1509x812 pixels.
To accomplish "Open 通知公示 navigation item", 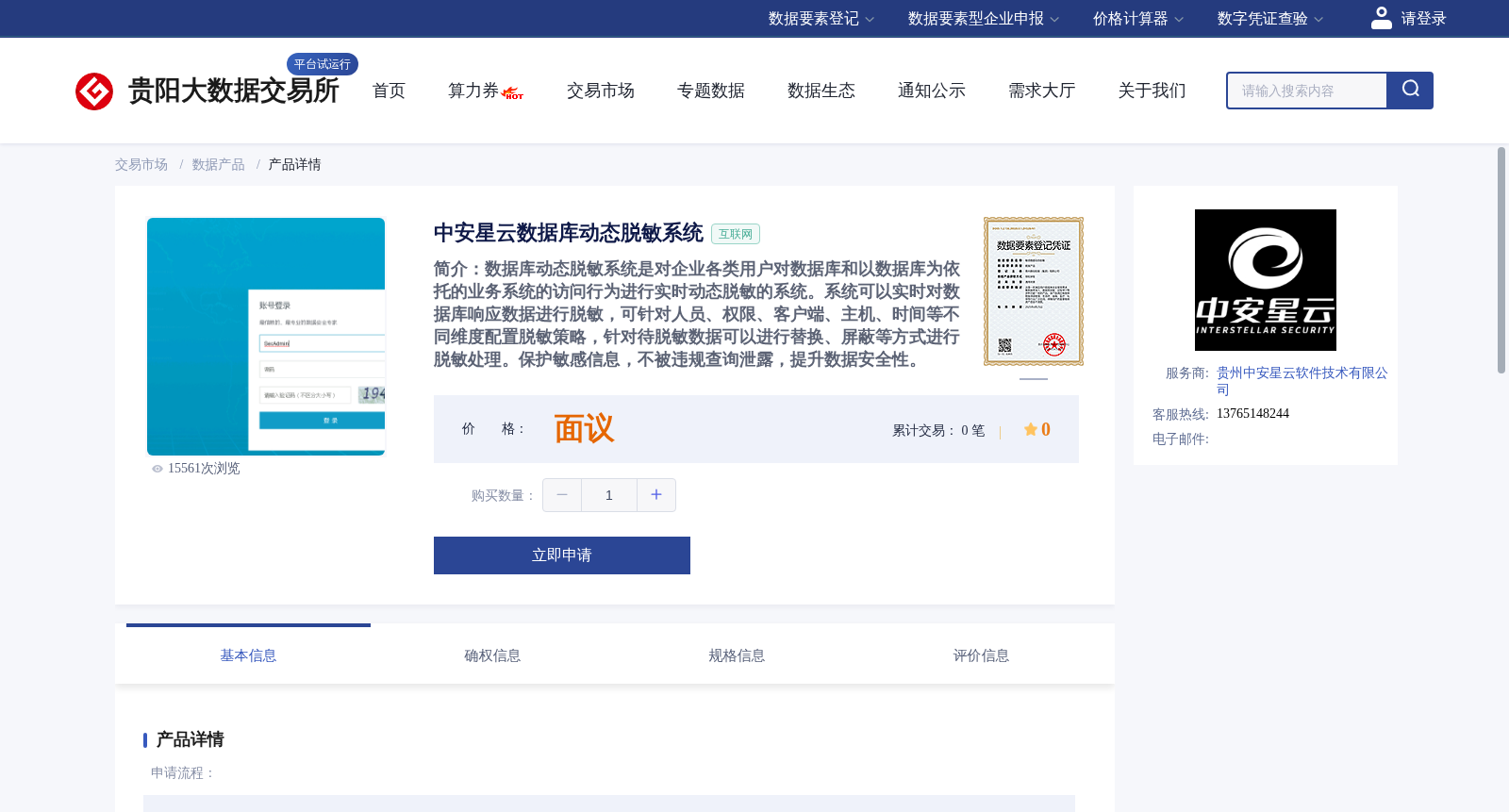I will click(932, 91).
